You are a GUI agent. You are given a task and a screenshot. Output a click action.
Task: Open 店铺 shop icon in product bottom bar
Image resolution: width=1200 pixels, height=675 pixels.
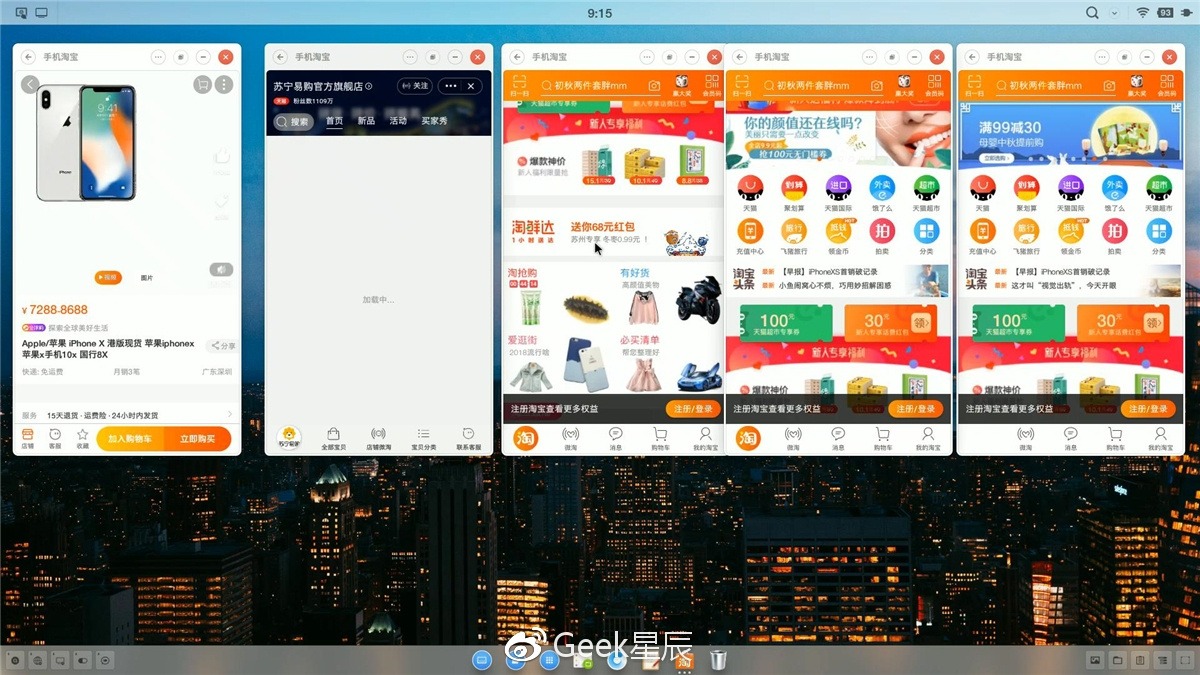coord(28,439)
